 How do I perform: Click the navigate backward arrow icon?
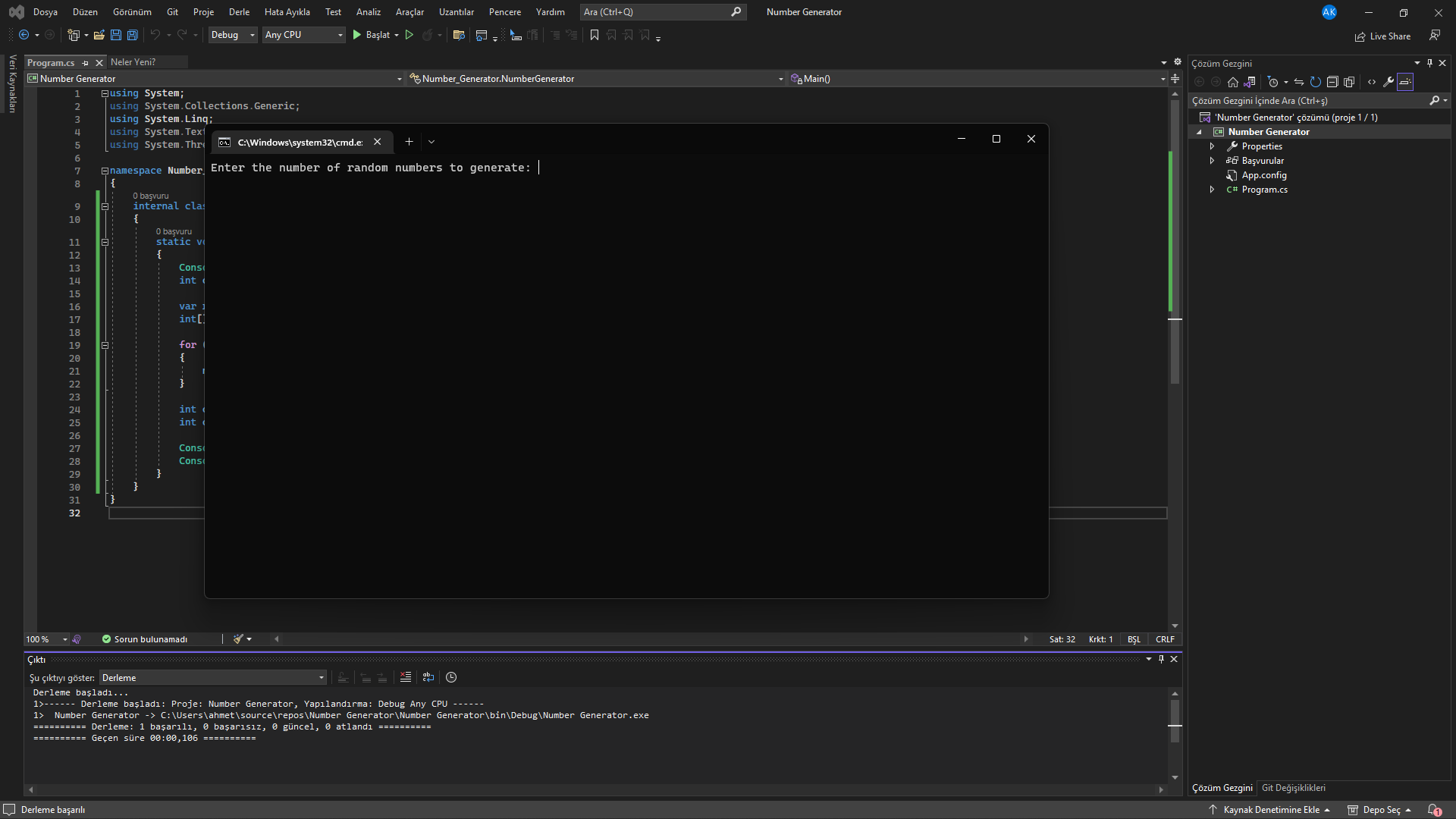click(x=24, y=35)
